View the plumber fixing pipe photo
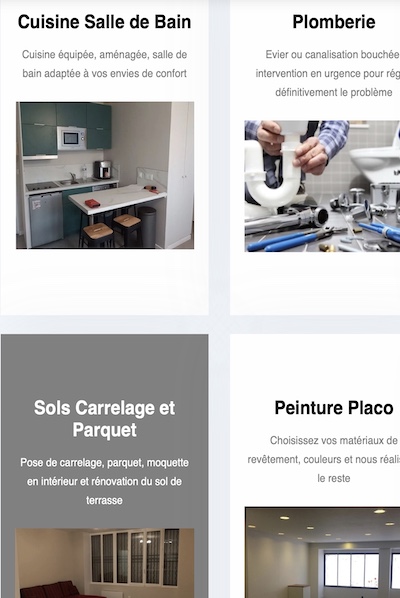400x598 pixels. click(322, 186)
